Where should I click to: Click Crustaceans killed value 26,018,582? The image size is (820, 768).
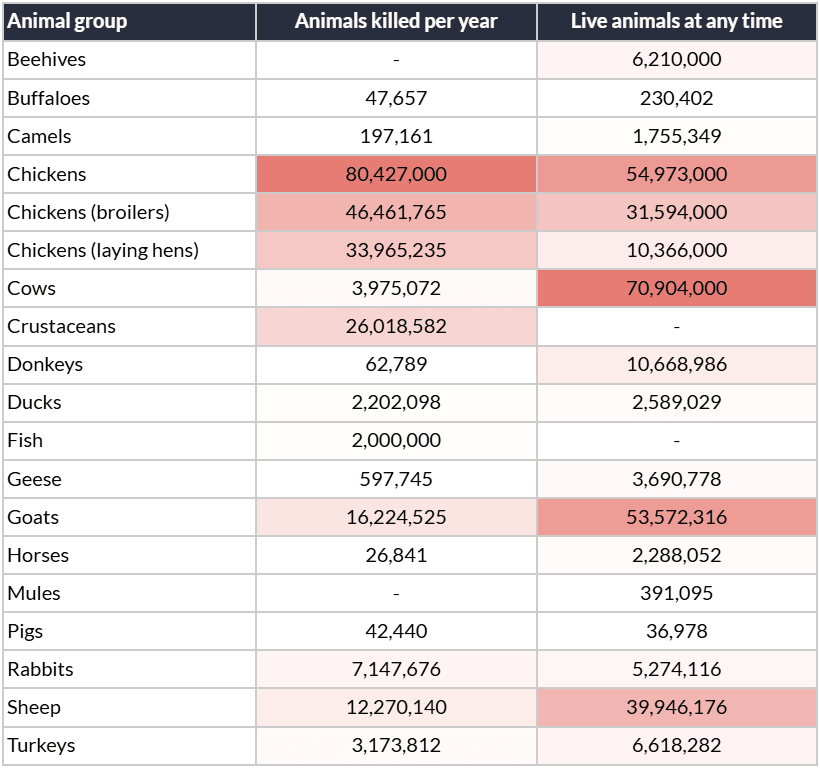coord(396,326)
